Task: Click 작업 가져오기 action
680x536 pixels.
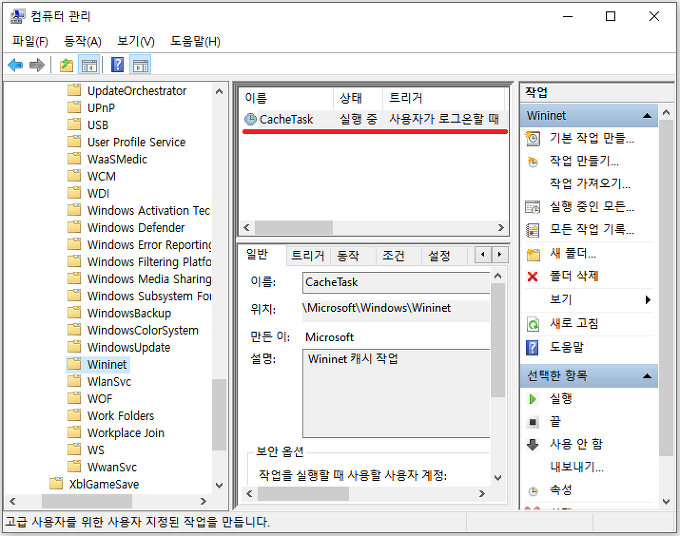Action: point(590,183)
